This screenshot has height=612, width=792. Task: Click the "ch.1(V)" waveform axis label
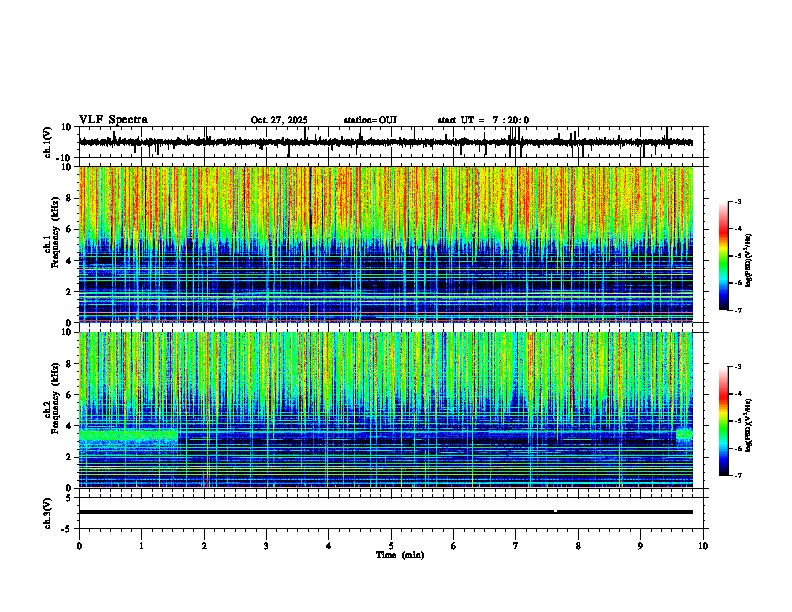click(x=48, y=142)
